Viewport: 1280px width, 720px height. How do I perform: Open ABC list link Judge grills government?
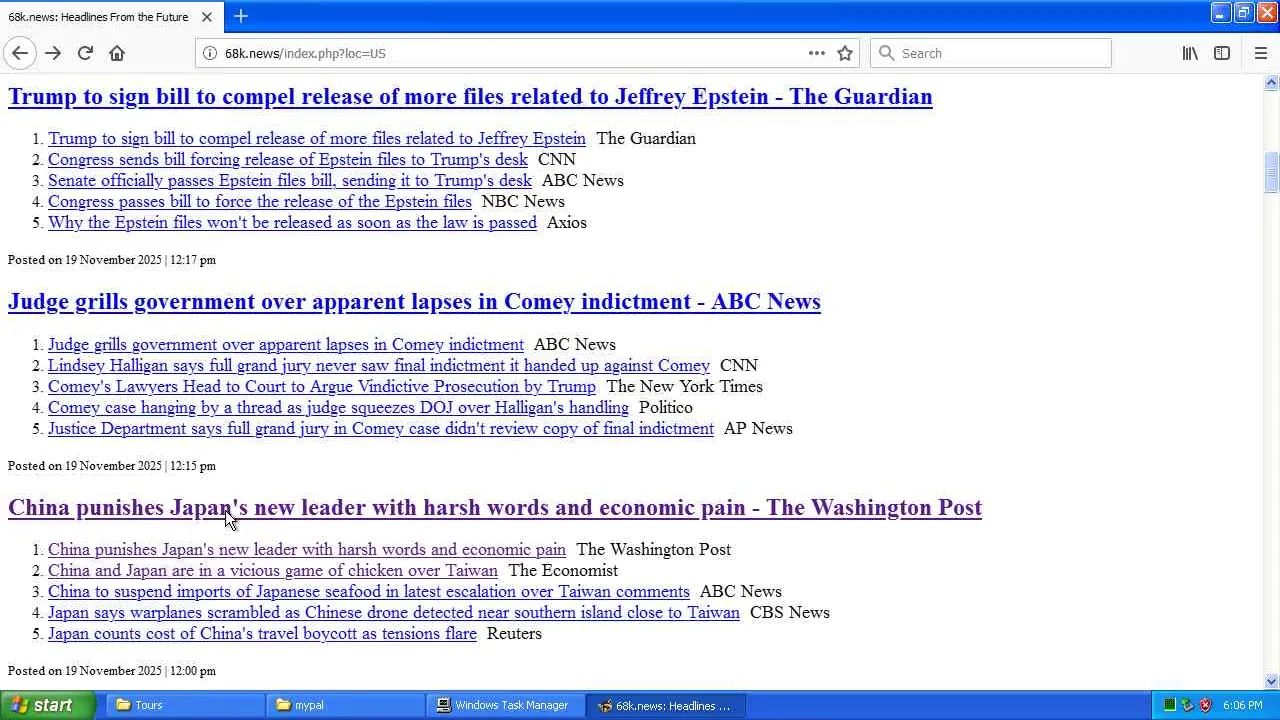[286, 344]
